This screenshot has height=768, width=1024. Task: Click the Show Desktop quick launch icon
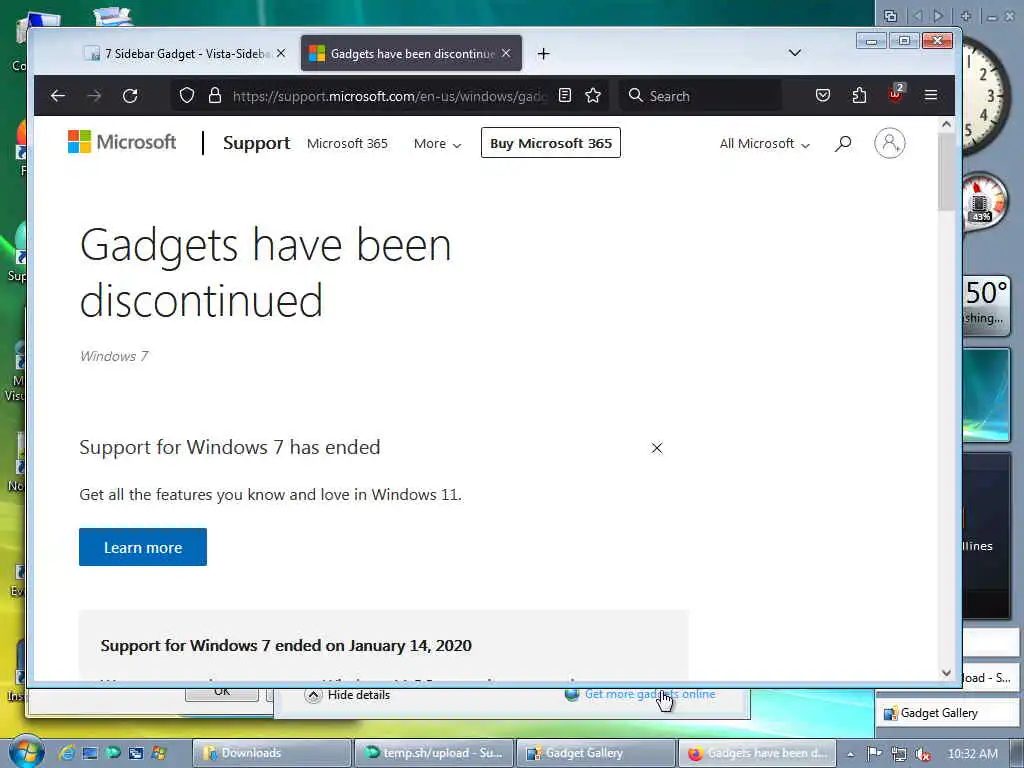(x=90, y=753)
